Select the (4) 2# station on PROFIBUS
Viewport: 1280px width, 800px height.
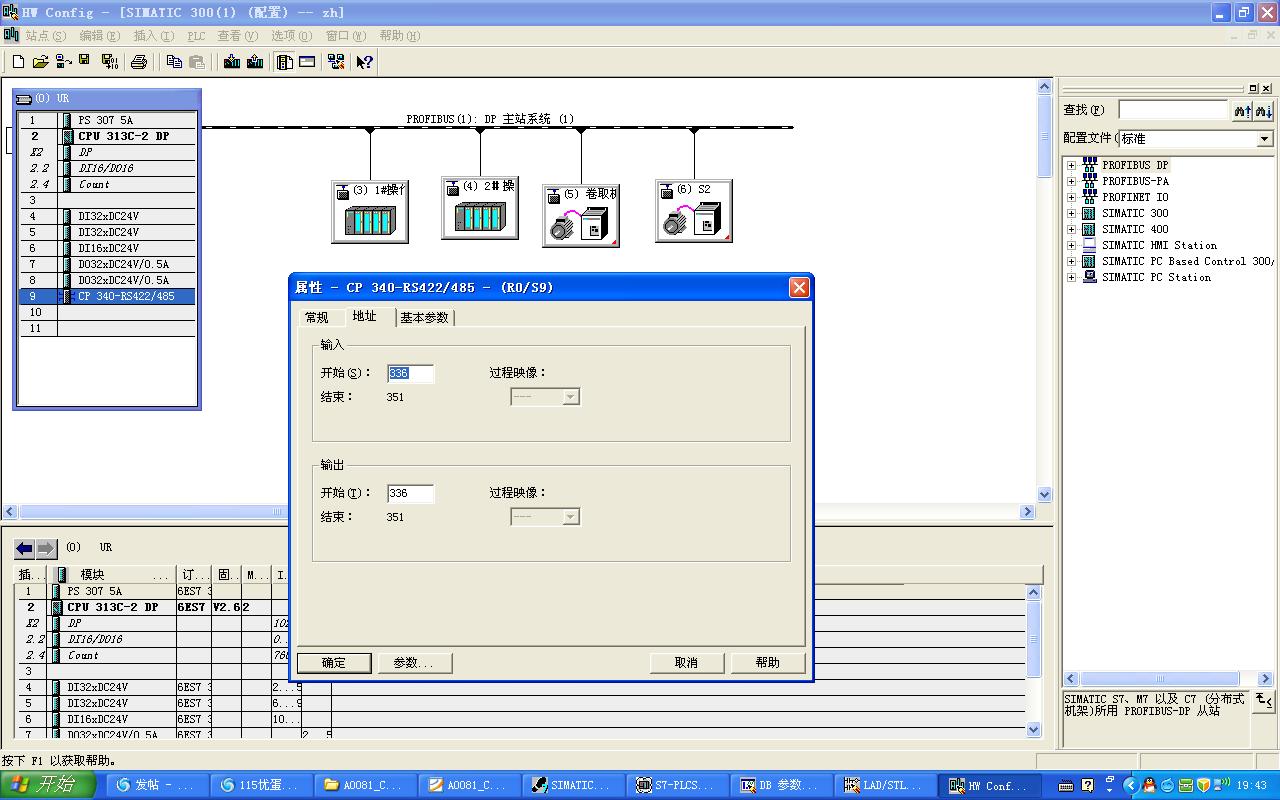point(480,208)
